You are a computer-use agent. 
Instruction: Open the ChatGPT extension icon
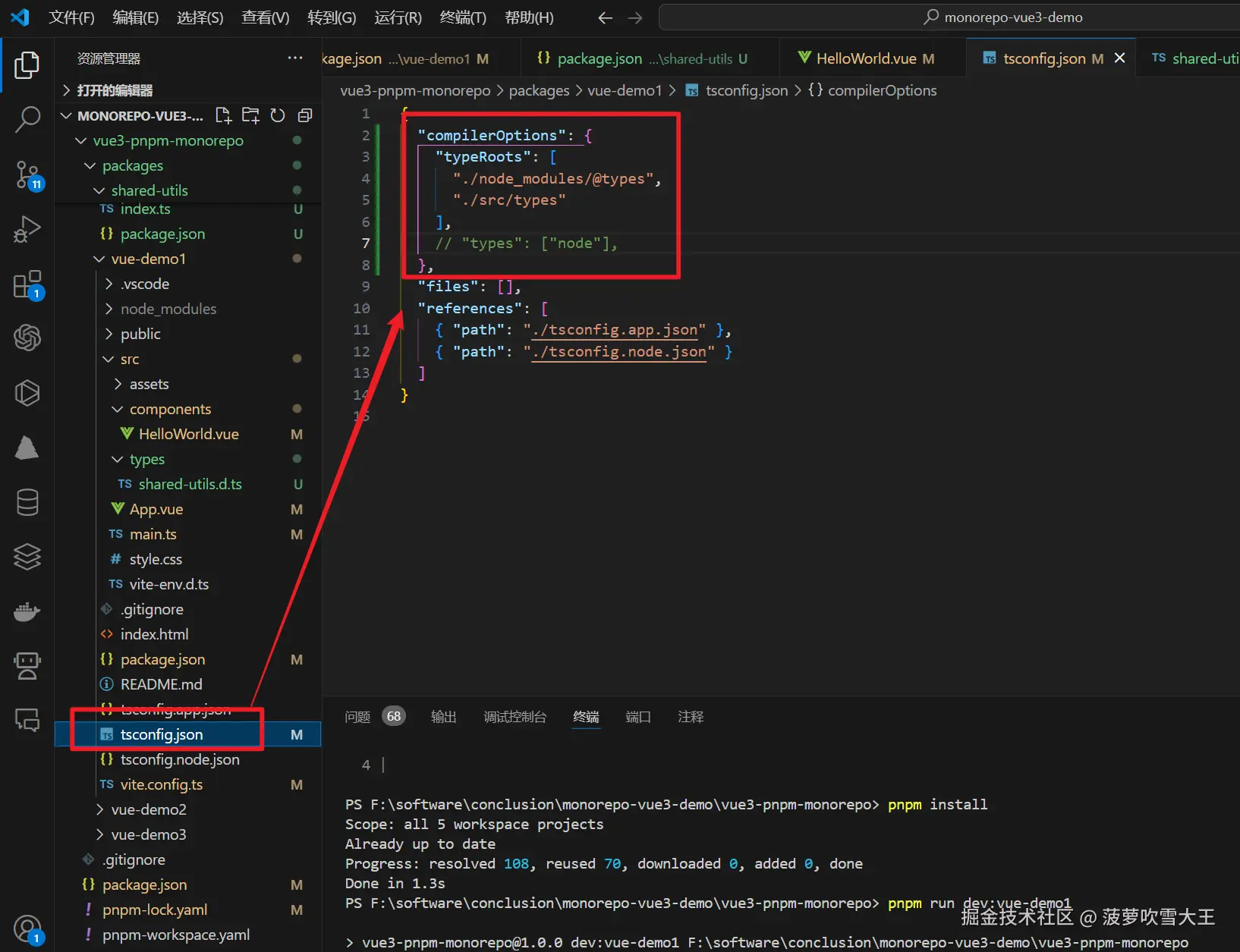pos(27,338)
